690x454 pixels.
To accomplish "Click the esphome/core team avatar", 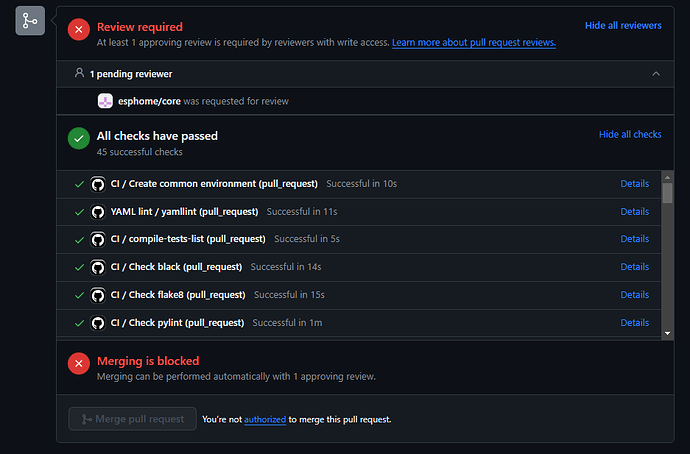I will (105, 101).
